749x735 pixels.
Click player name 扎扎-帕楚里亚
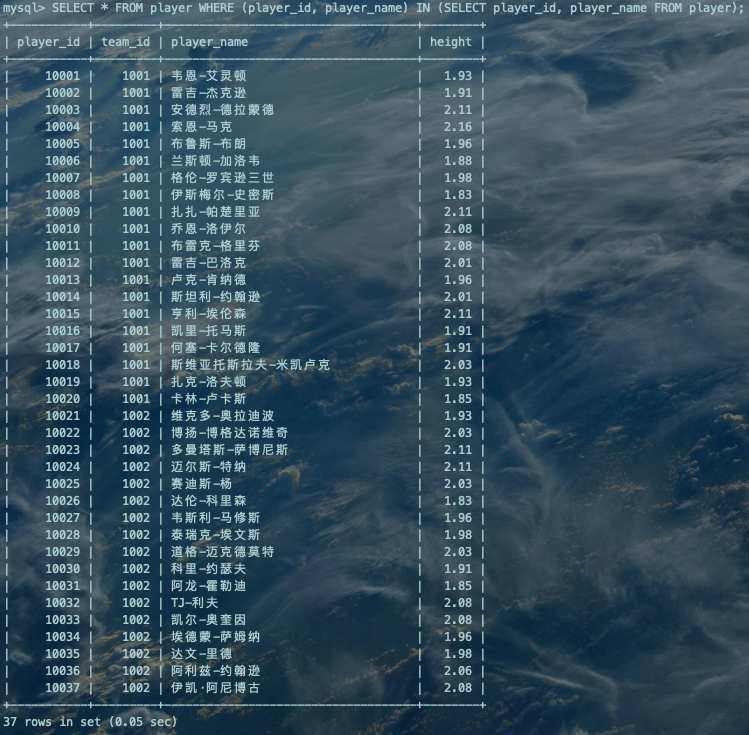pyautogui.click(x=215, y=212)
